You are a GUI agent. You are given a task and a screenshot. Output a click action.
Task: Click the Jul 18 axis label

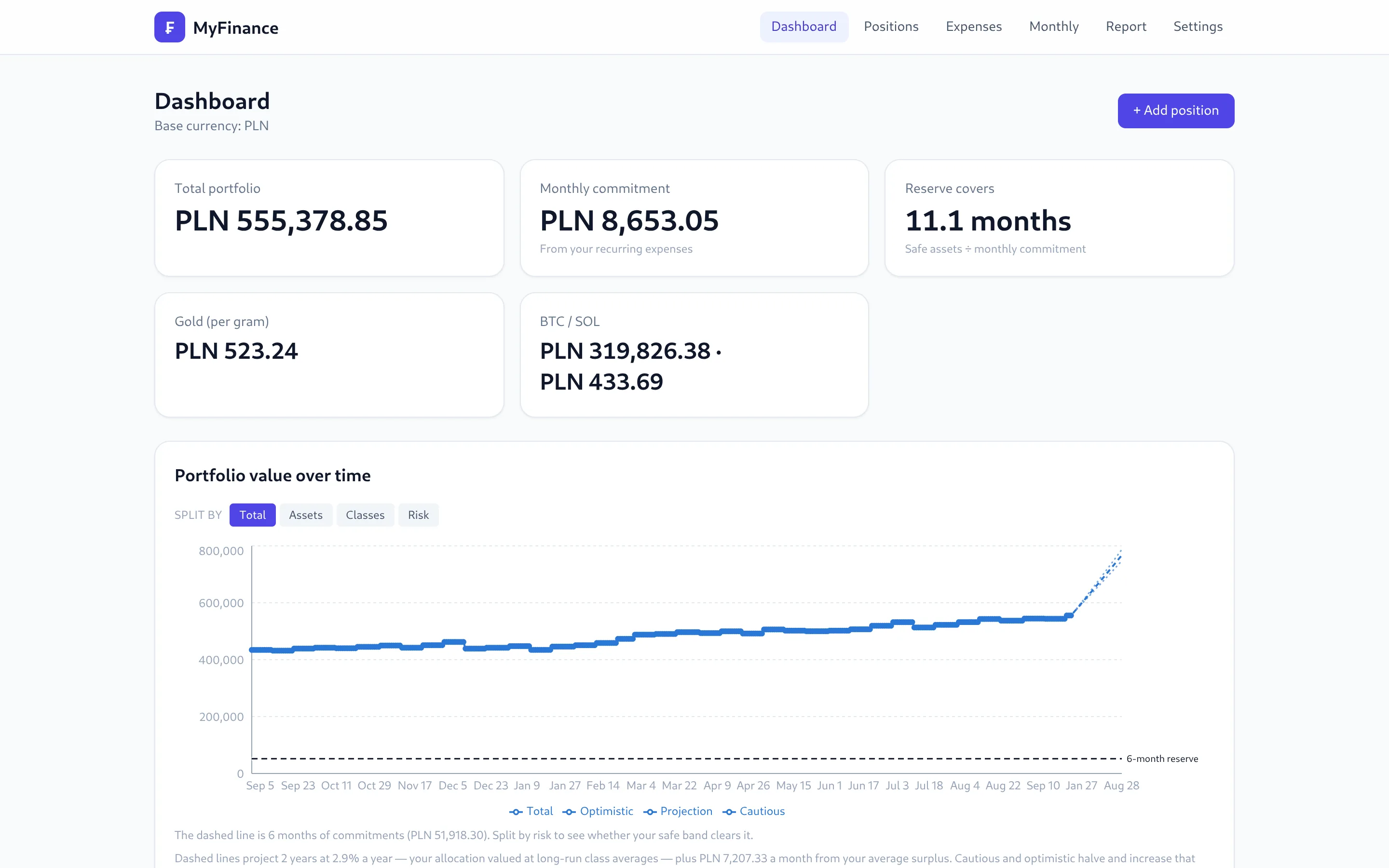tap(929, 786)
